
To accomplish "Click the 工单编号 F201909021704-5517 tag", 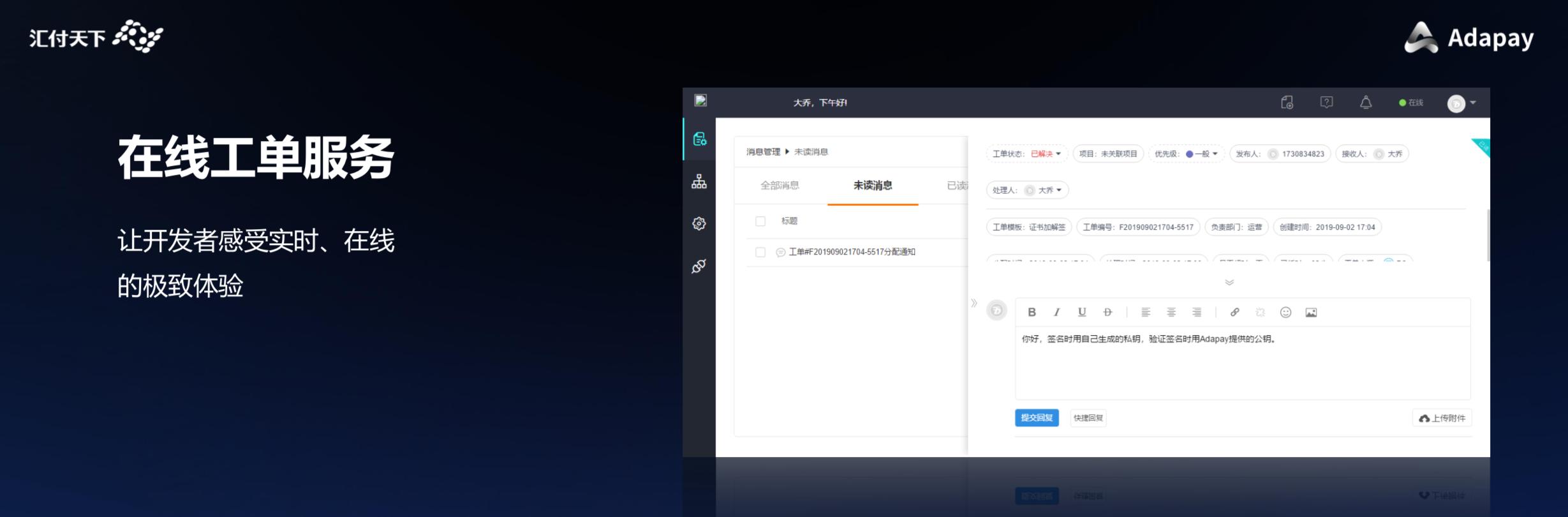I will point(1138,227).
